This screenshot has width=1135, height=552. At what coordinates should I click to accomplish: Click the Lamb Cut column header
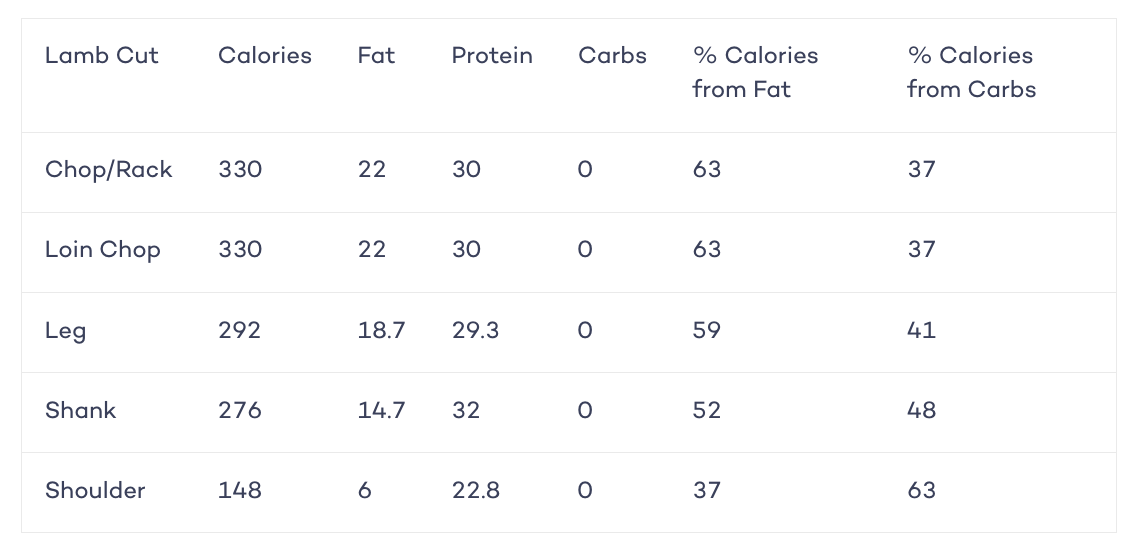coord(101,56)
